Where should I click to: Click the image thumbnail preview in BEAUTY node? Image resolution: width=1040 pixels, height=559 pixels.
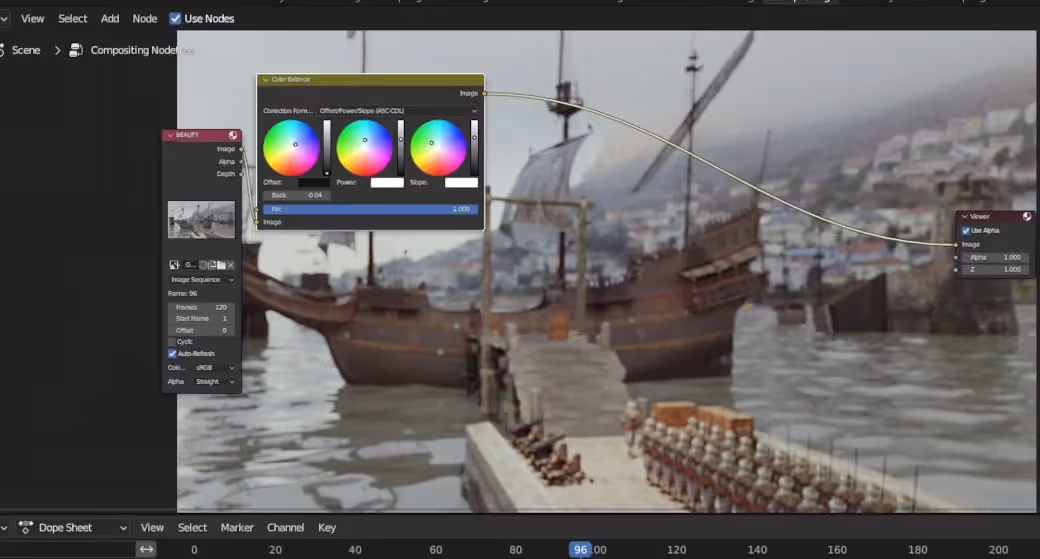pyautogui.click(x=201, y=219)
